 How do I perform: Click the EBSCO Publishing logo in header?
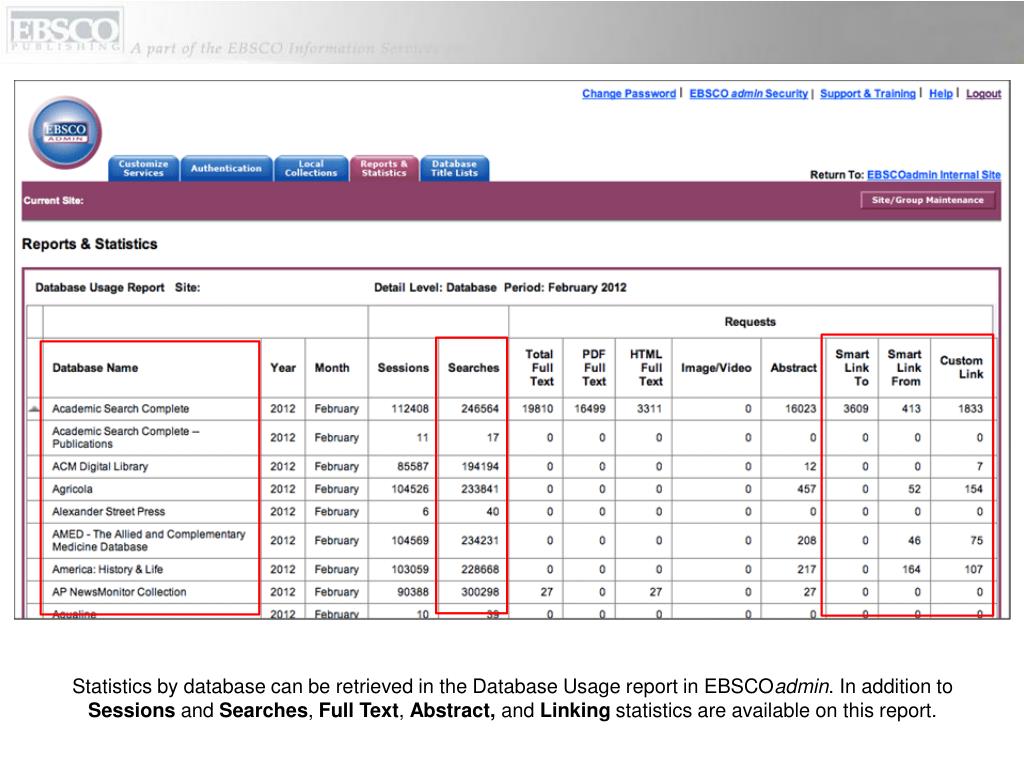[x=65, y=31]
